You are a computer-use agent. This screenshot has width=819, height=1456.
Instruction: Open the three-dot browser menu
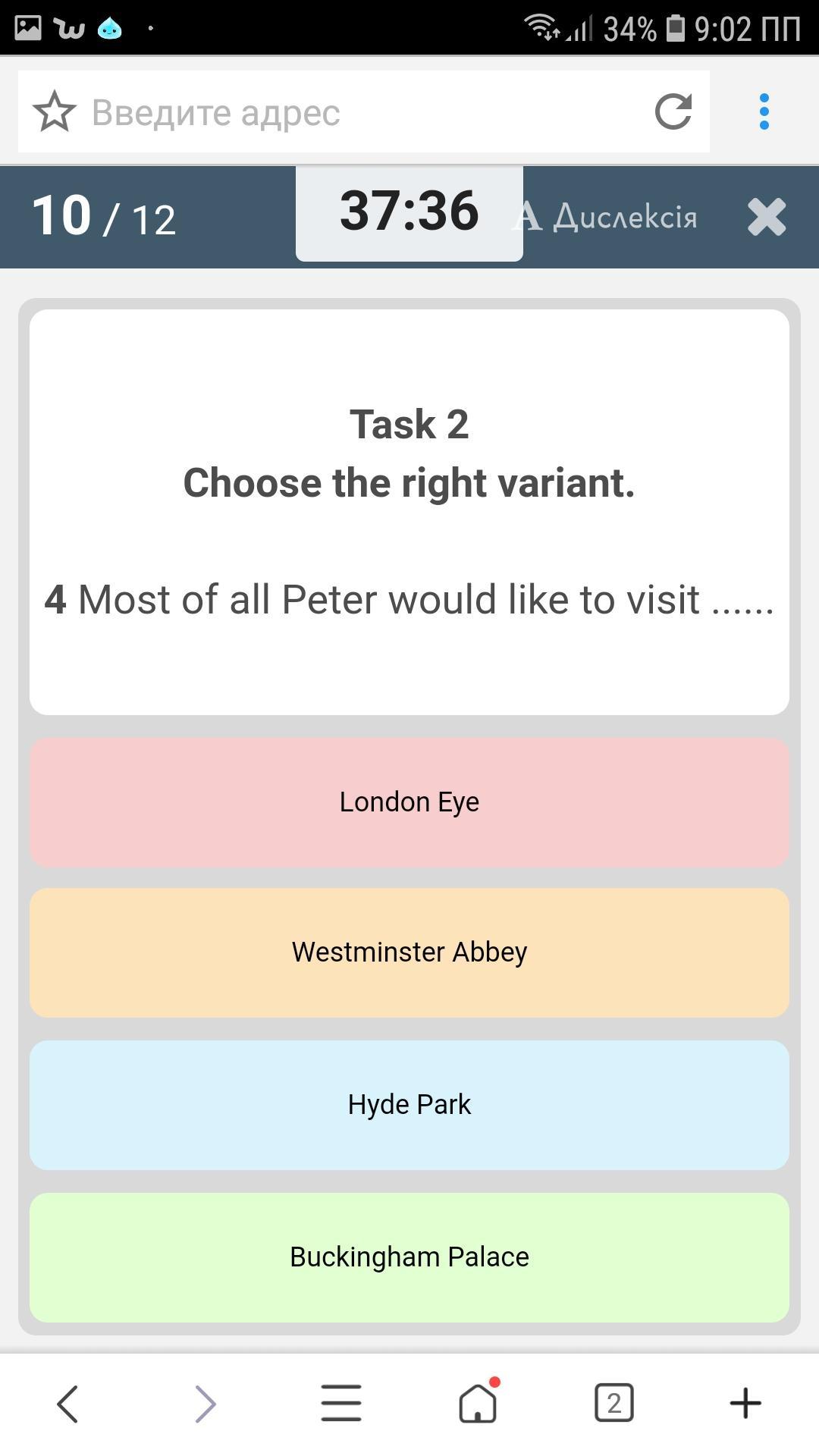tap(764, 112)
